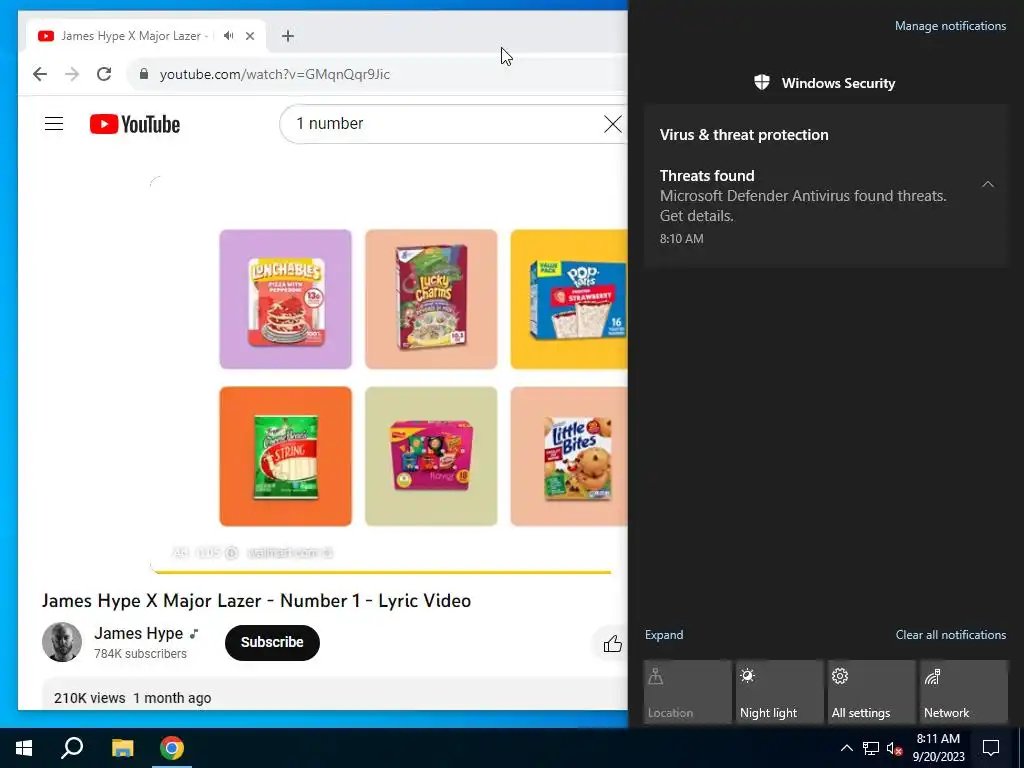
Task: Open the All settings quick action
Action: (872, 692)
